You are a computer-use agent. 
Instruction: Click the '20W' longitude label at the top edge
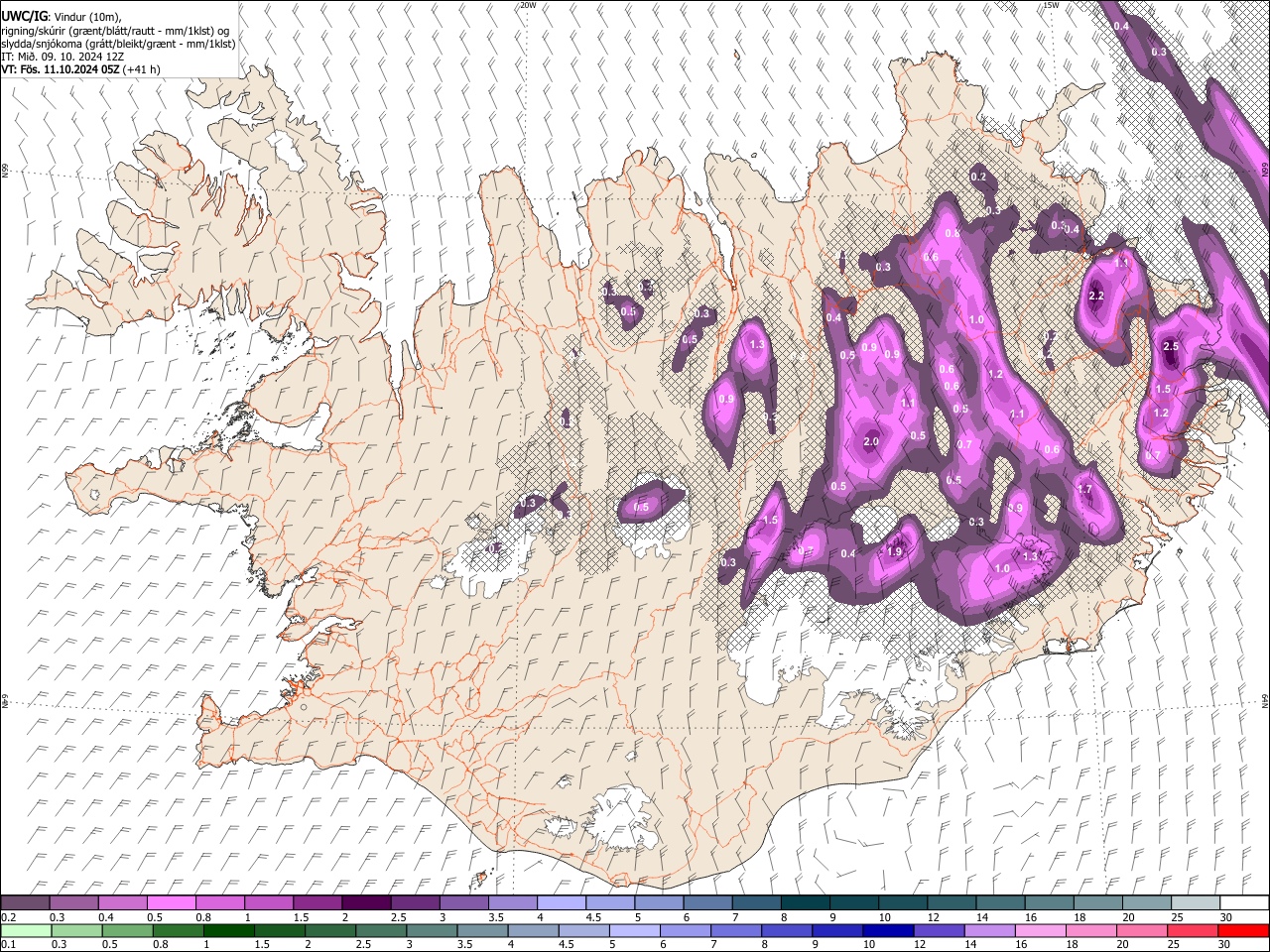coord(527,5)
